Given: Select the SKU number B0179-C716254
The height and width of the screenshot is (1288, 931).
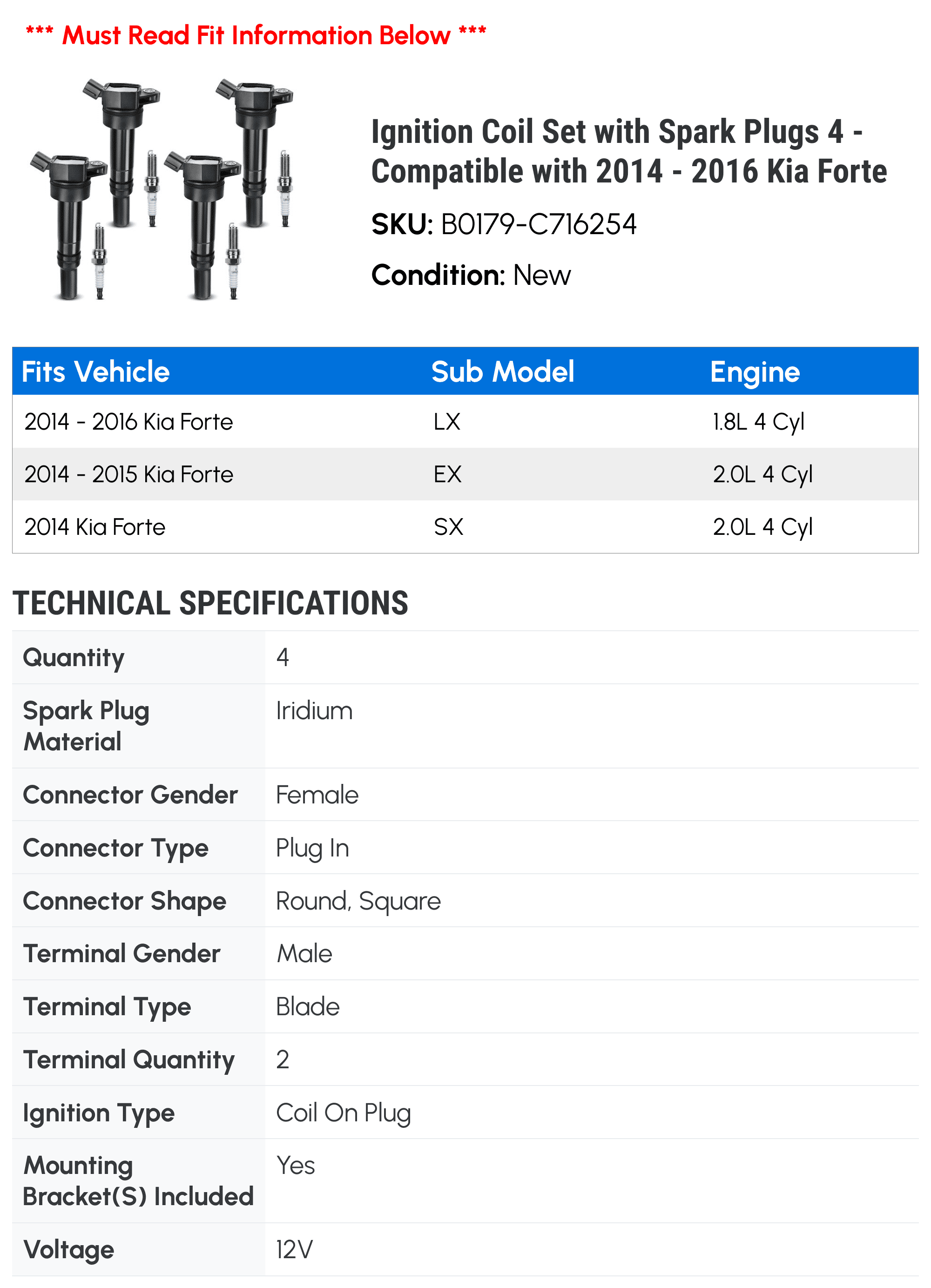Looking at the screenshot, I should pos(539,224).
